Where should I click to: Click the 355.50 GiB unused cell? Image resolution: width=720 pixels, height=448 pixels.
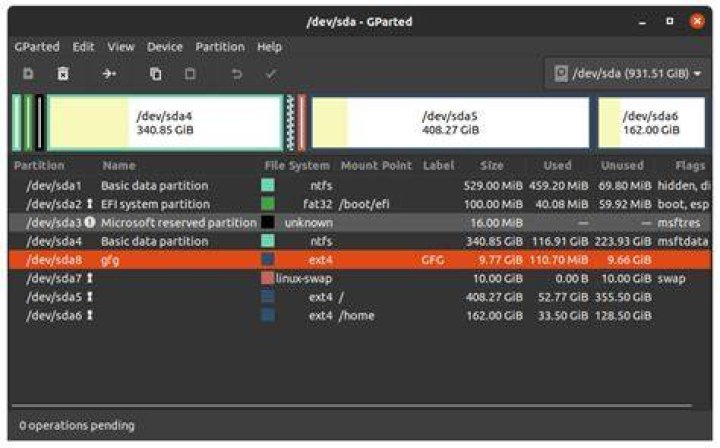tap(623, 297)
